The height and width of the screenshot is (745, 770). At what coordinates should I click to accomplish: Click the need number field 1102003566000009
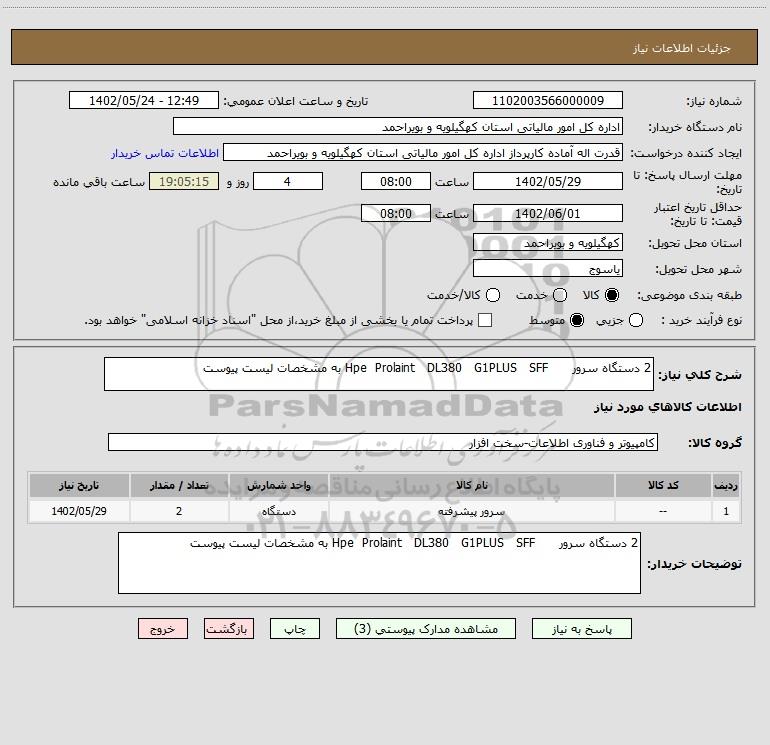(548, 100)
